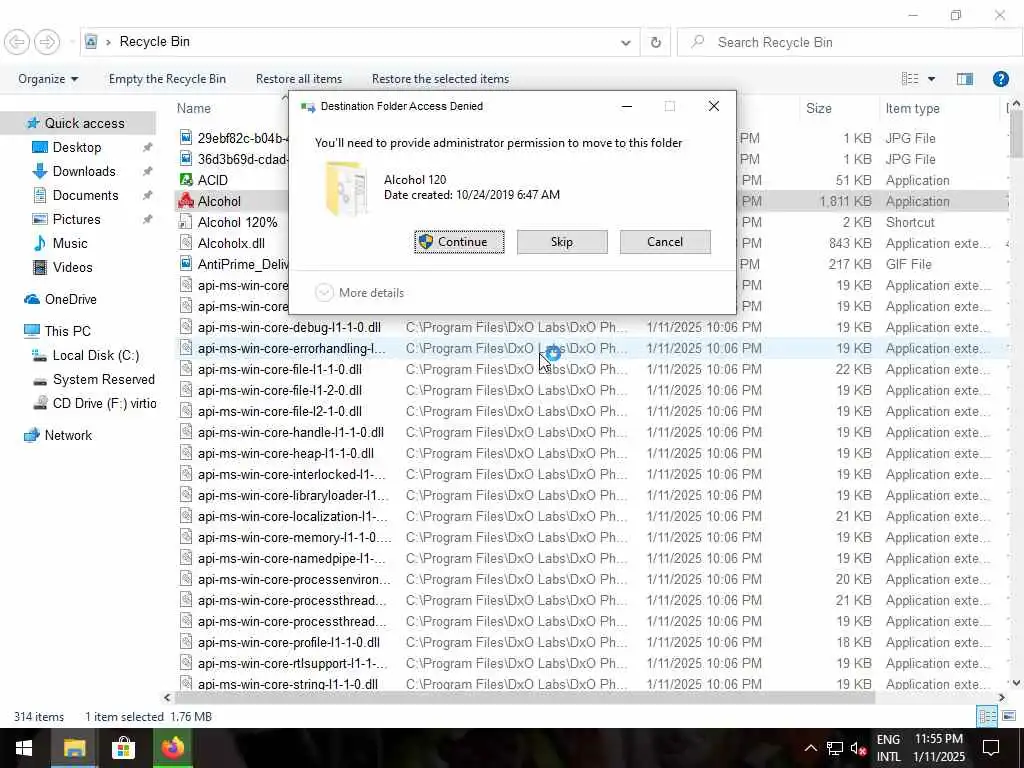Click File Explorer on the taskbar
This screenshot has height=768, width=1024.
(x=74, y=748)
